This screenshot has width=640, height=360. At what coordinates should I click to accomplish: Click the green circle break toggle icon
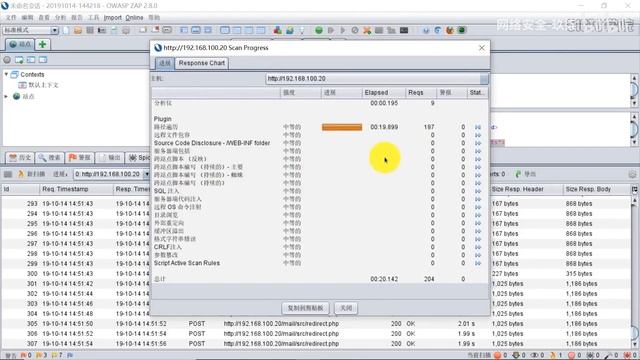(319, 30)
